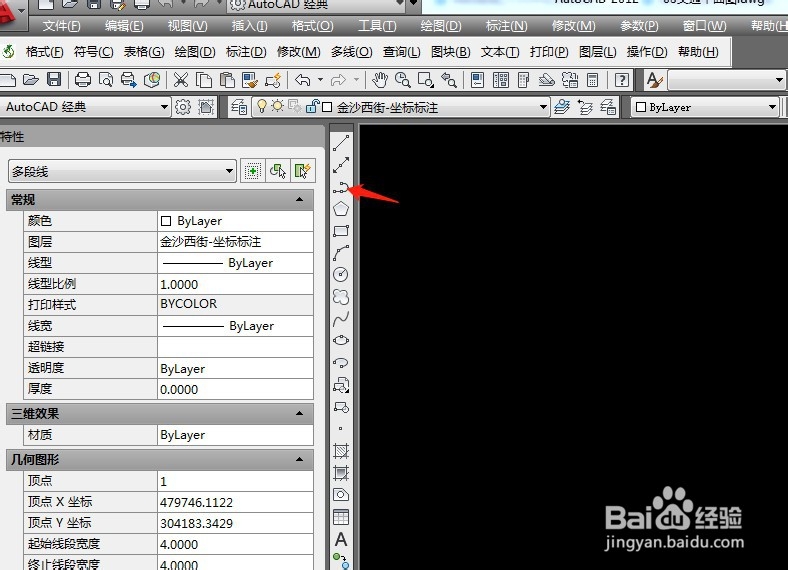Image resolution: width=788 pixels, height=570 pixels.
Task: Select the Point tool
Action: pyautogui.click(x=341, y=429)
